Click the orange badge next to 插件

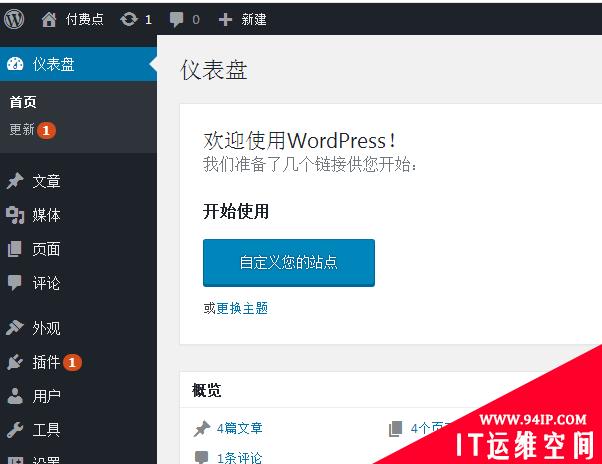(x=72, y=363)
